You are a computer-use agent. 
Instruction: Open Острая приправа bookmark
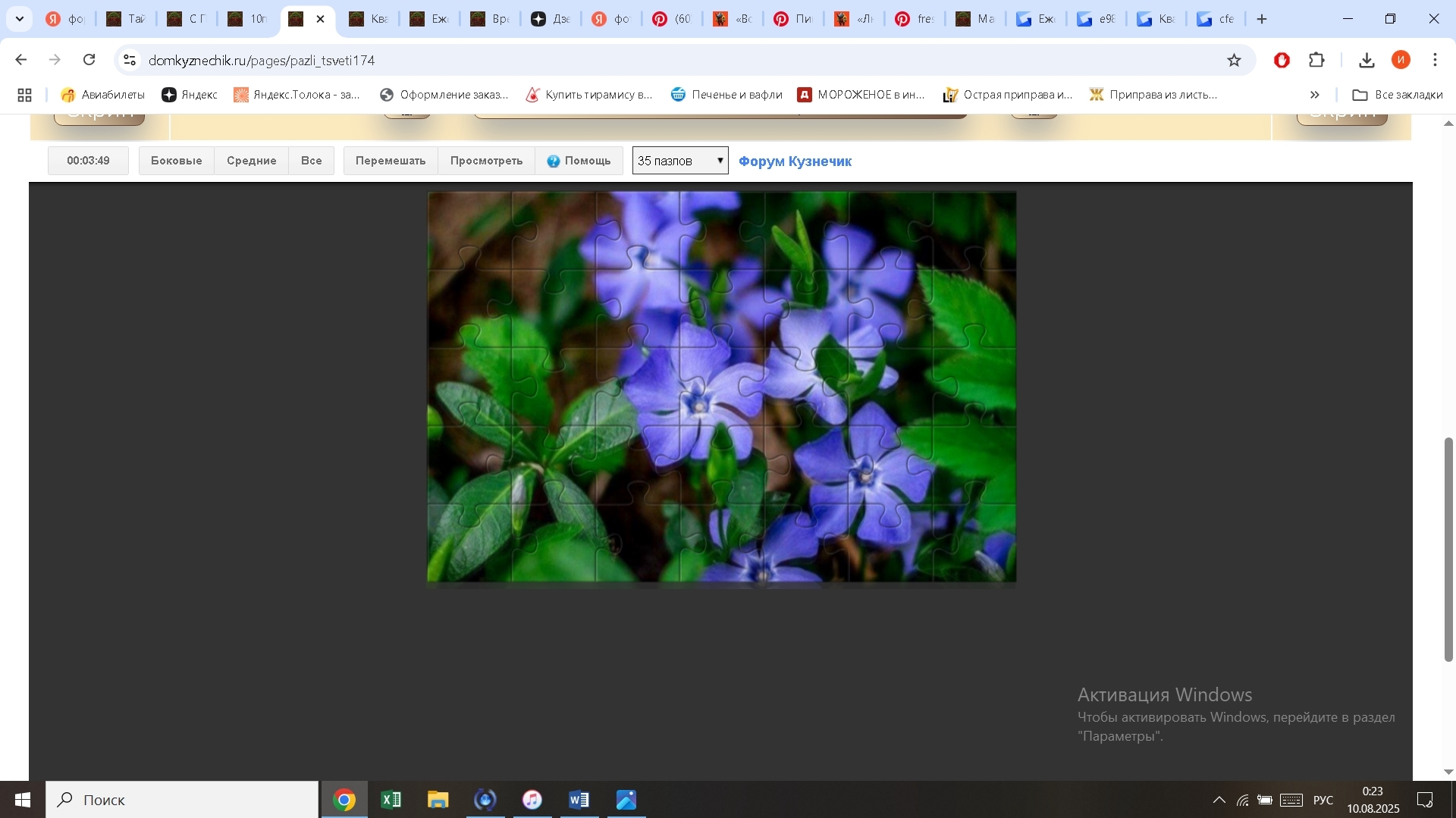1008,95
